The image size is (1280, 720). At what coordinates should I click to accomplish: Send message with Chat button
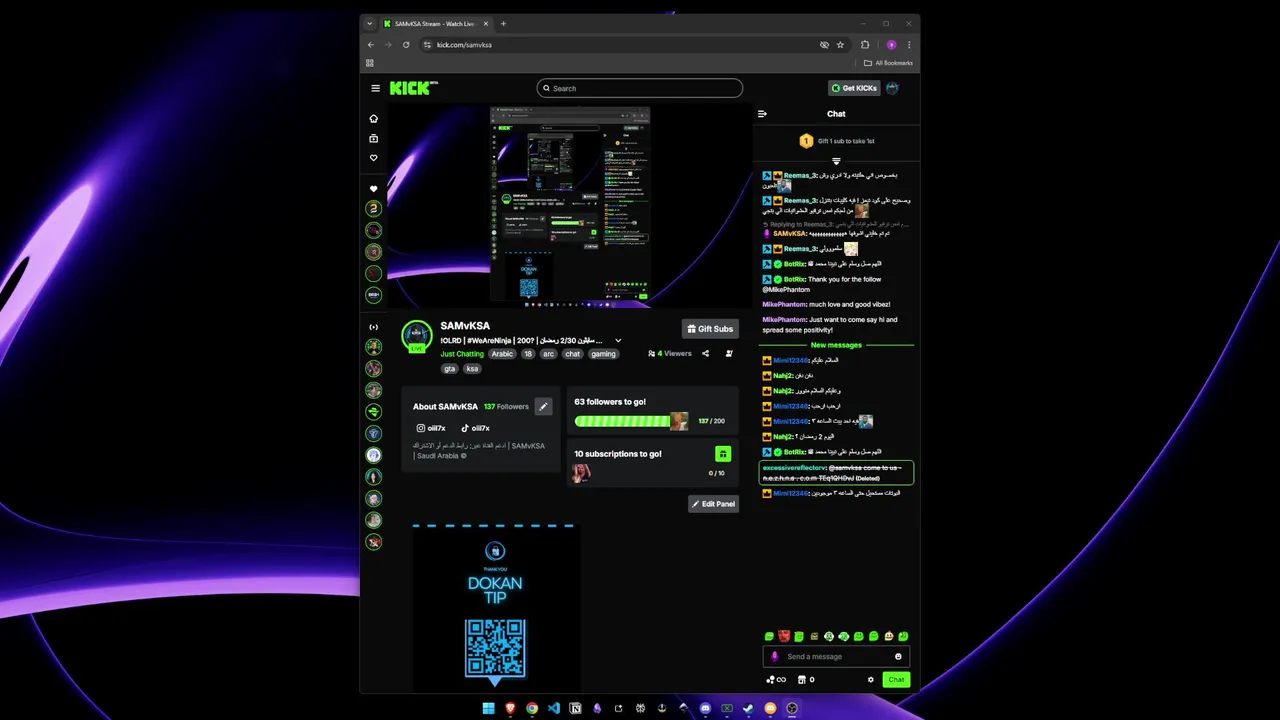click(896, 680)
